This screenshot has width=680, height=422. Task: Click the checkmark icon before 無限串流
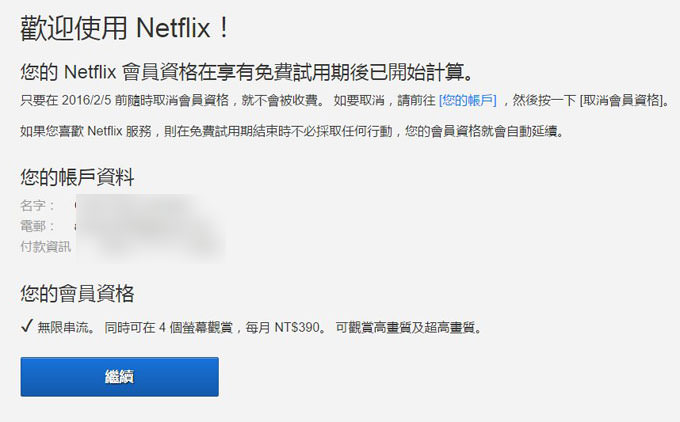point(26,327)
